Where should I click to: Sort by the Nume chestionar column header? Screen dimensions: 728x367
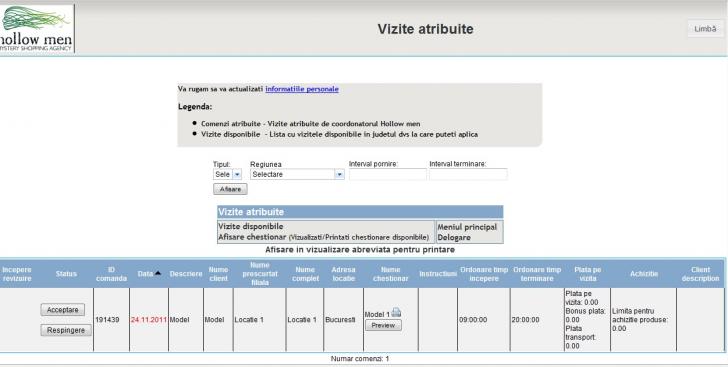(390, 274)
